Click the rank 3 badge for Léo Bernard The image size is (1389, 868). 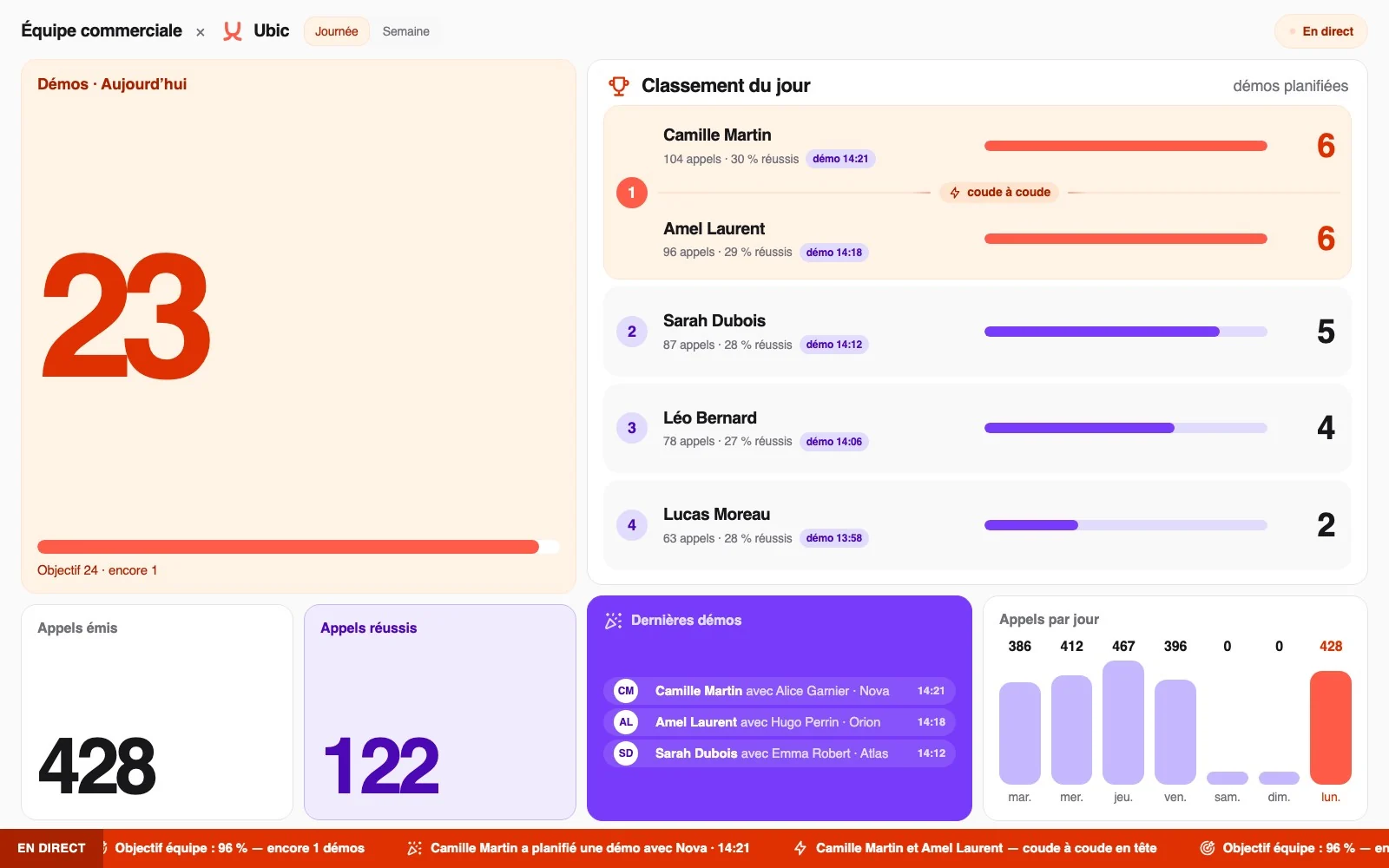click(632, 428)
